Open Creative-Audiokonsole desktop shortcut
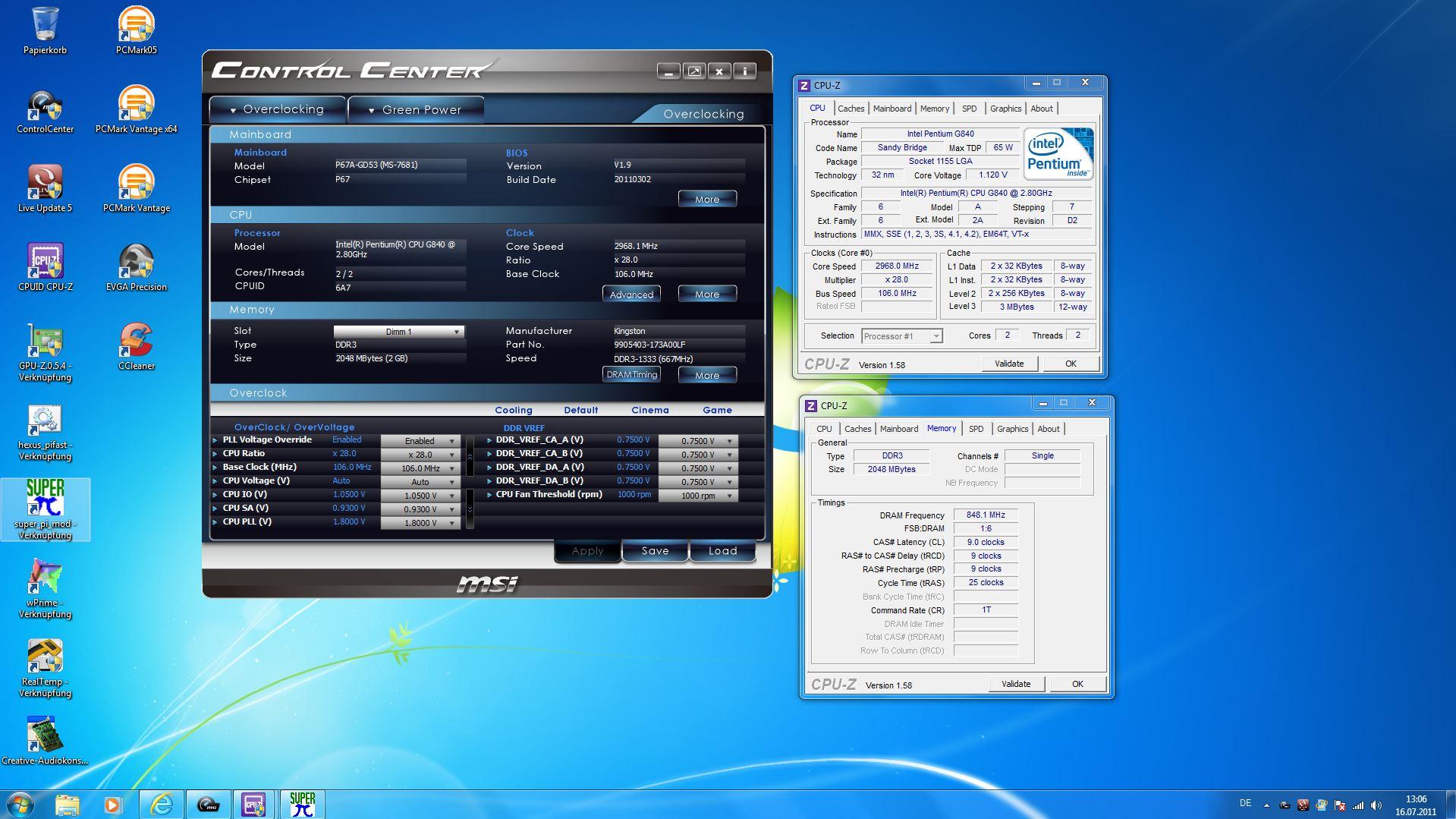 (45, 742)
